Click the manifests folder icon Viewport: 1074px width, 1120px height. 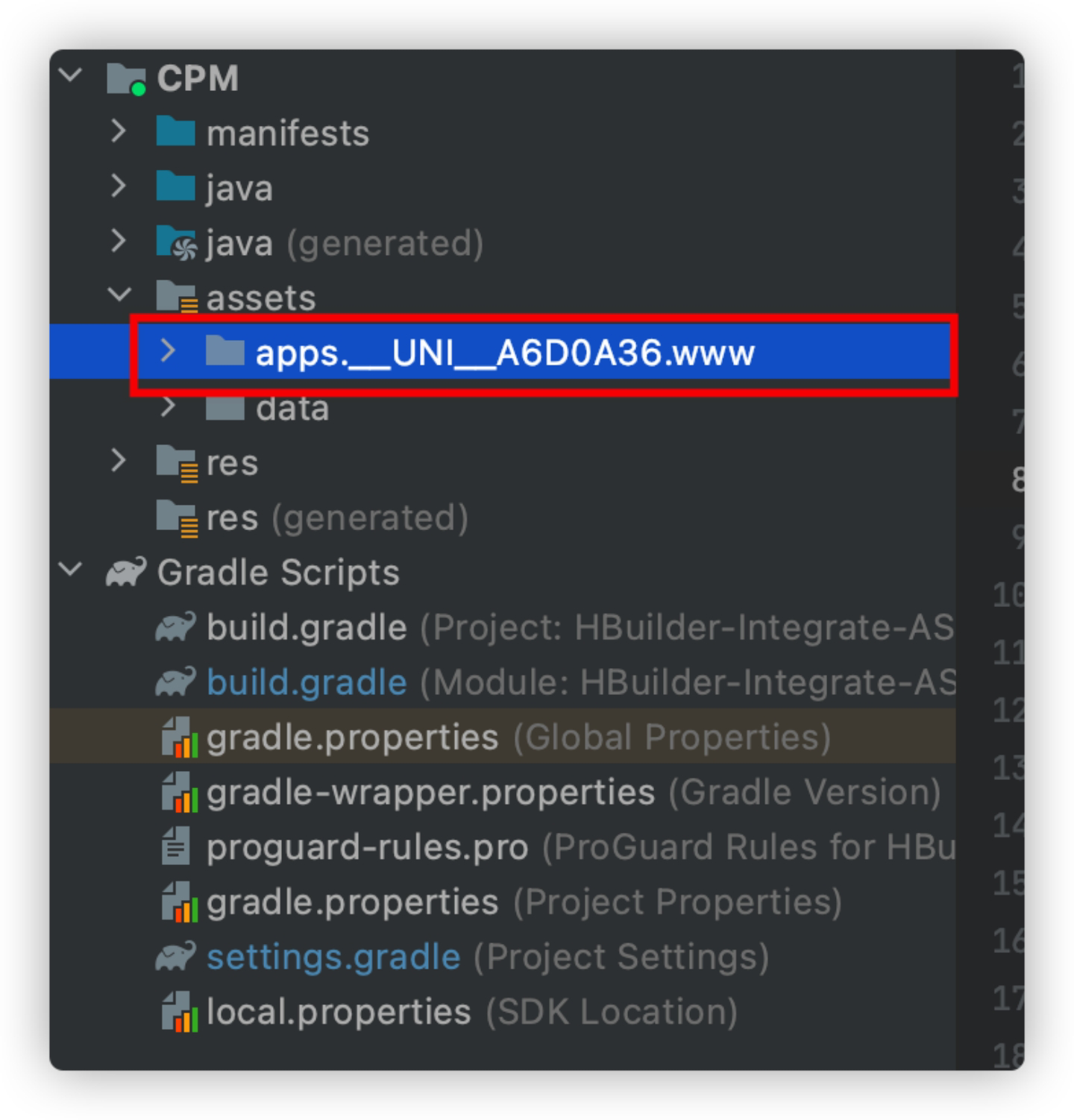tap(176, 133)
